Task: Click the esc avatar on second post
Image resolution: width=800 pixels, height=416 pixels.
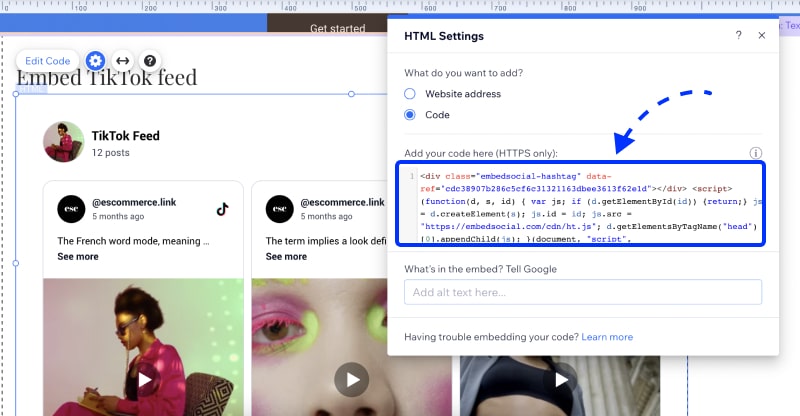Action: click(x=280, y=209)
